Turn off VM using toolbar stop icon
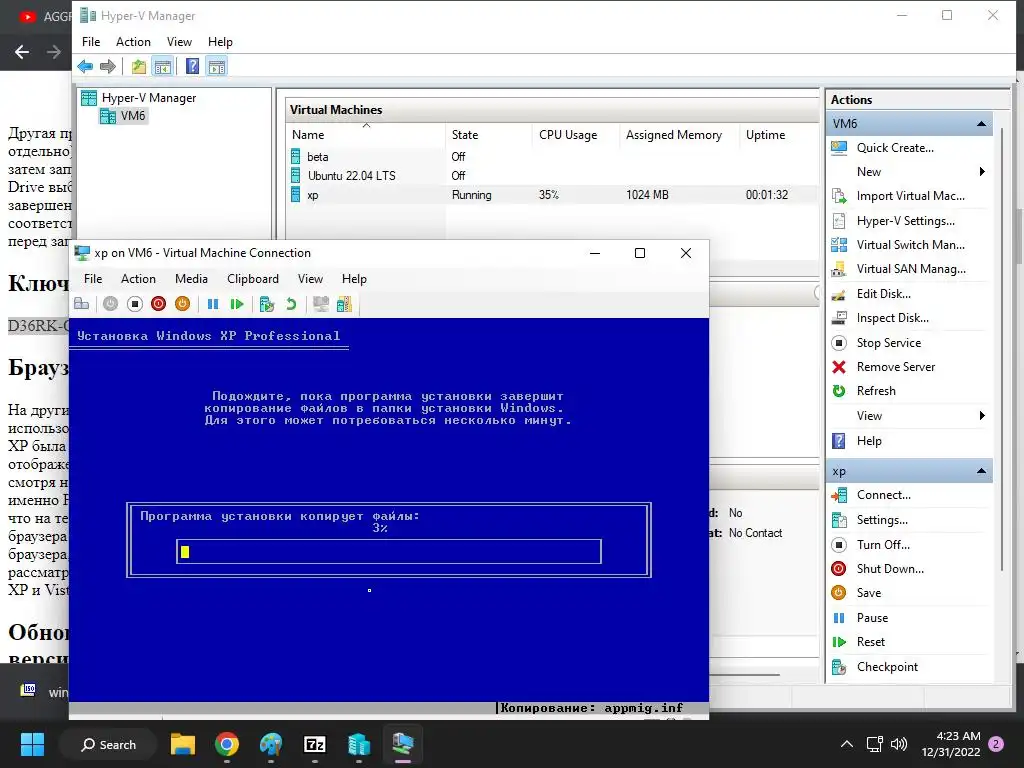This screenshot has height=768, width=1024. (x=135, y=304)
